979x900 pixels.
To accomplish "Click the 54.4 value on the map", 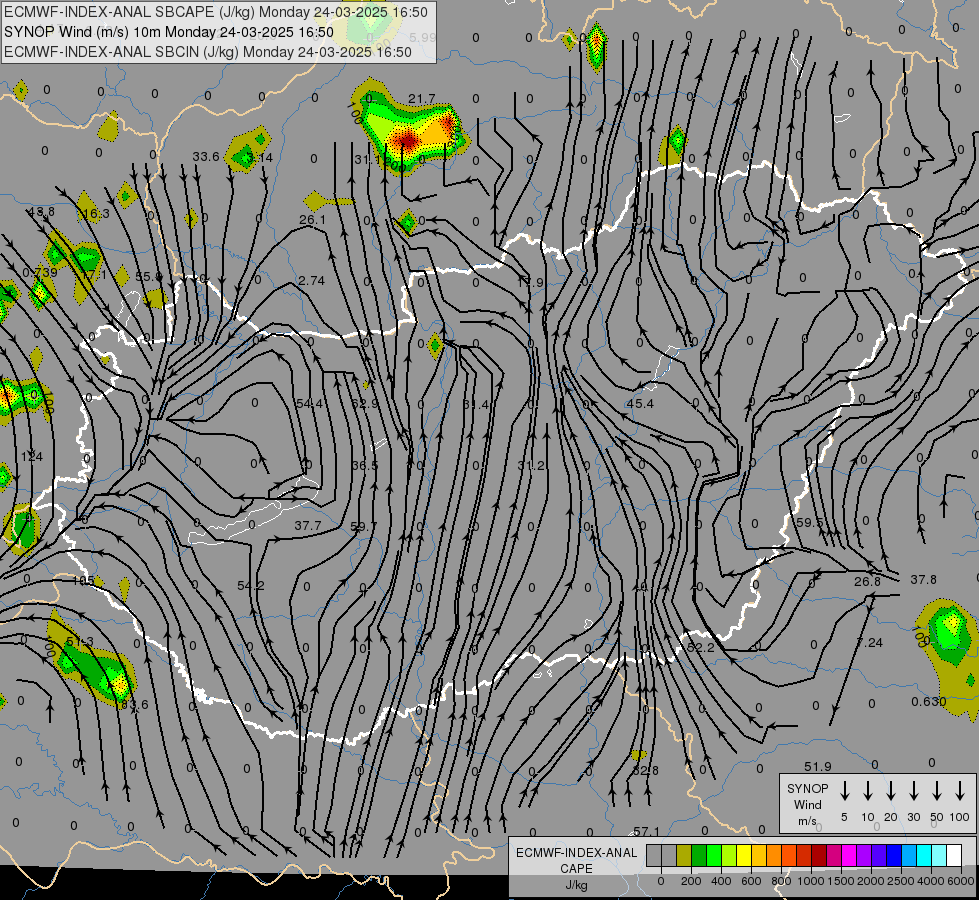I will (310, 403).
